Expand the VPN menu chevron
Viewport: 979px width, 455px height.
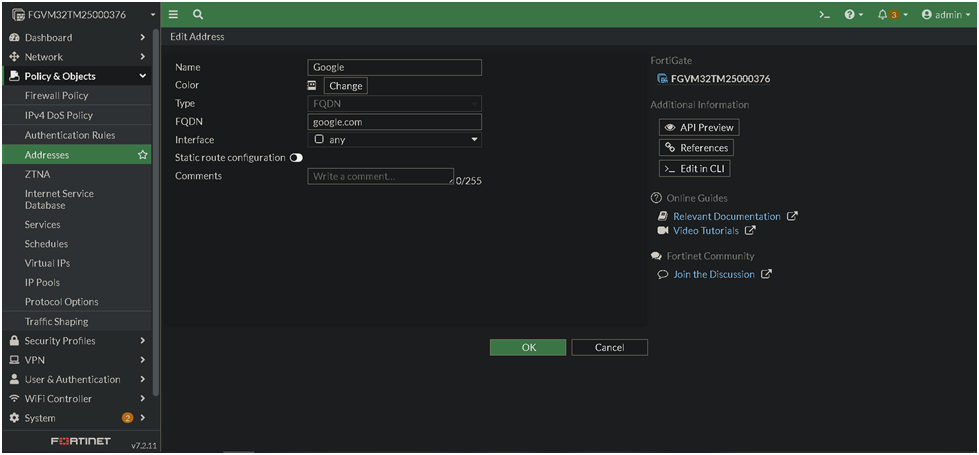143,360
